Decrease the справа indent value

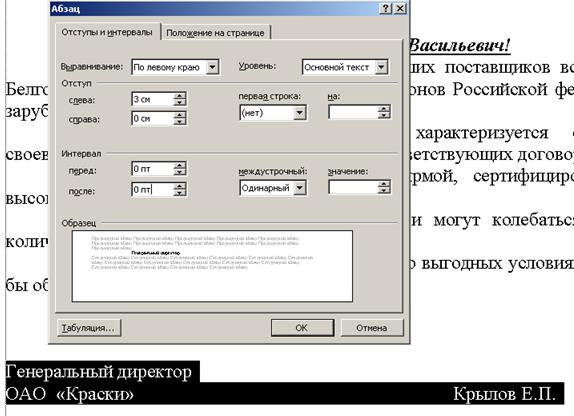(179, 122)
